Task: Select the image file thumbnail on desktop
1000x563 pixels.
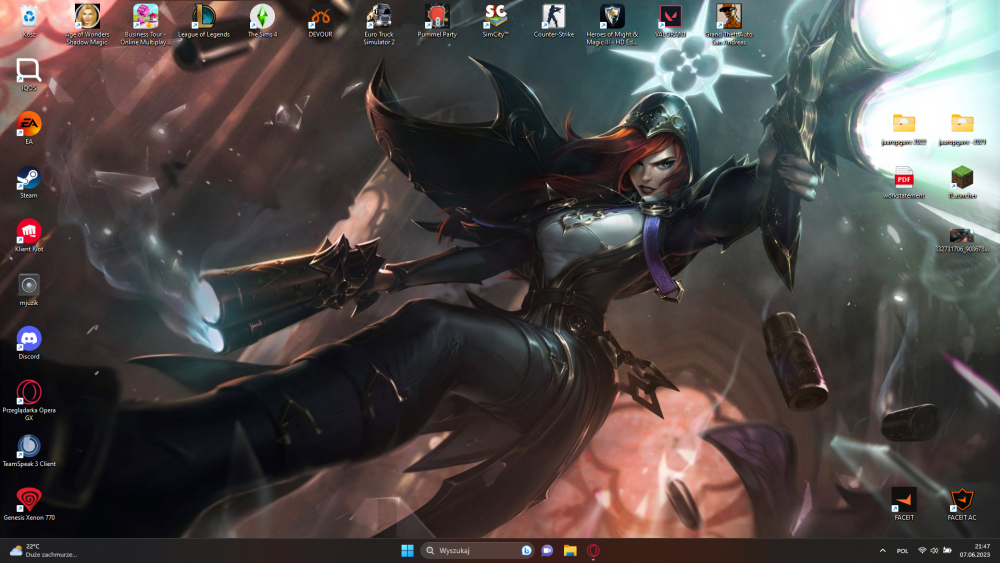Action: (x=962, y=240)
